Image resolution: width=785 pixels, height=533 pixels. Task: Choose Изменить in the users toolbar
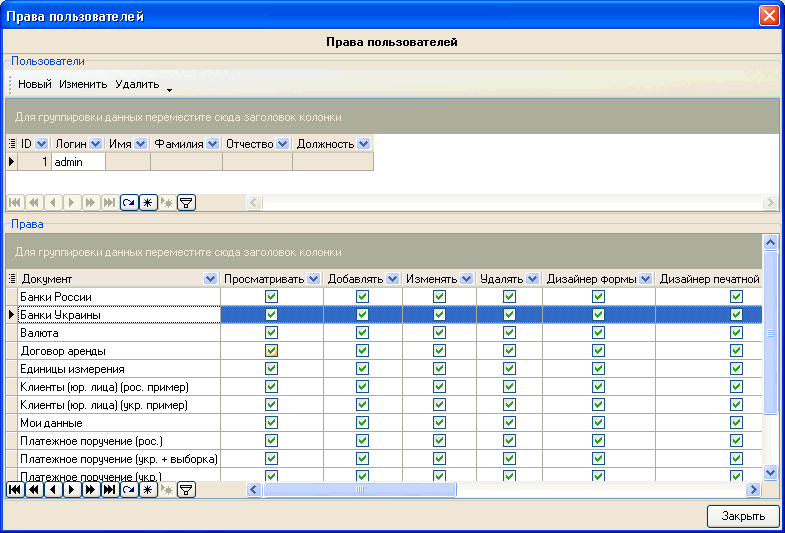[83, 84]
